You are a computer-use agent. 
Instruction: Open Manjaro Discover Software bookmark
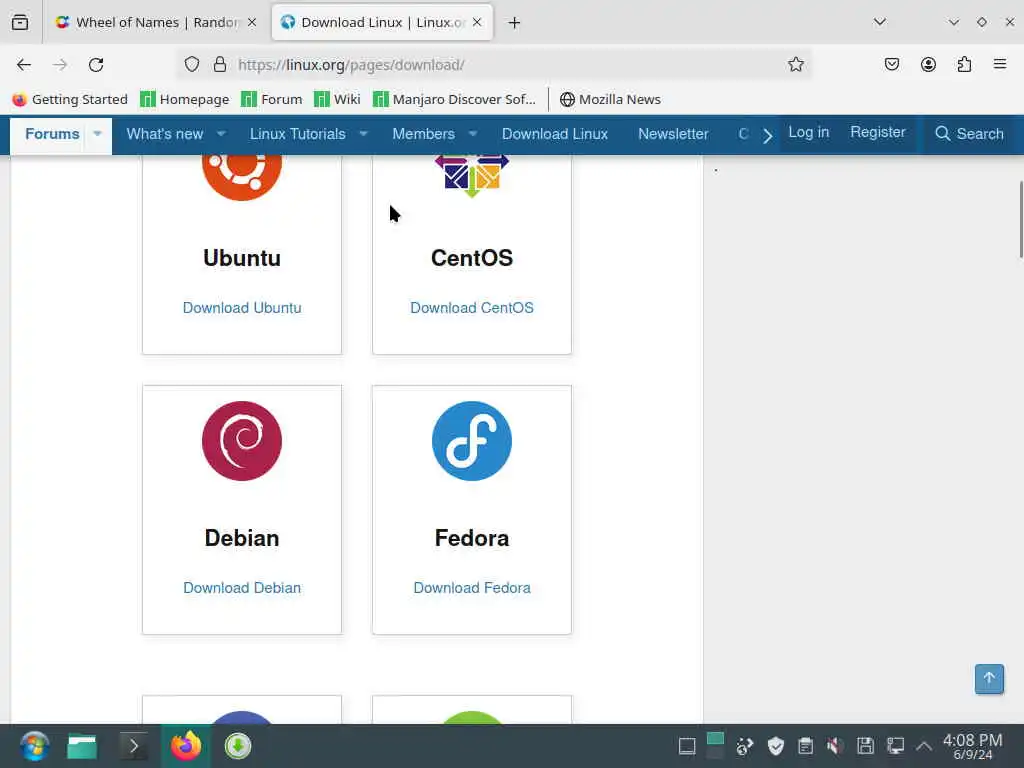[454, 99]
